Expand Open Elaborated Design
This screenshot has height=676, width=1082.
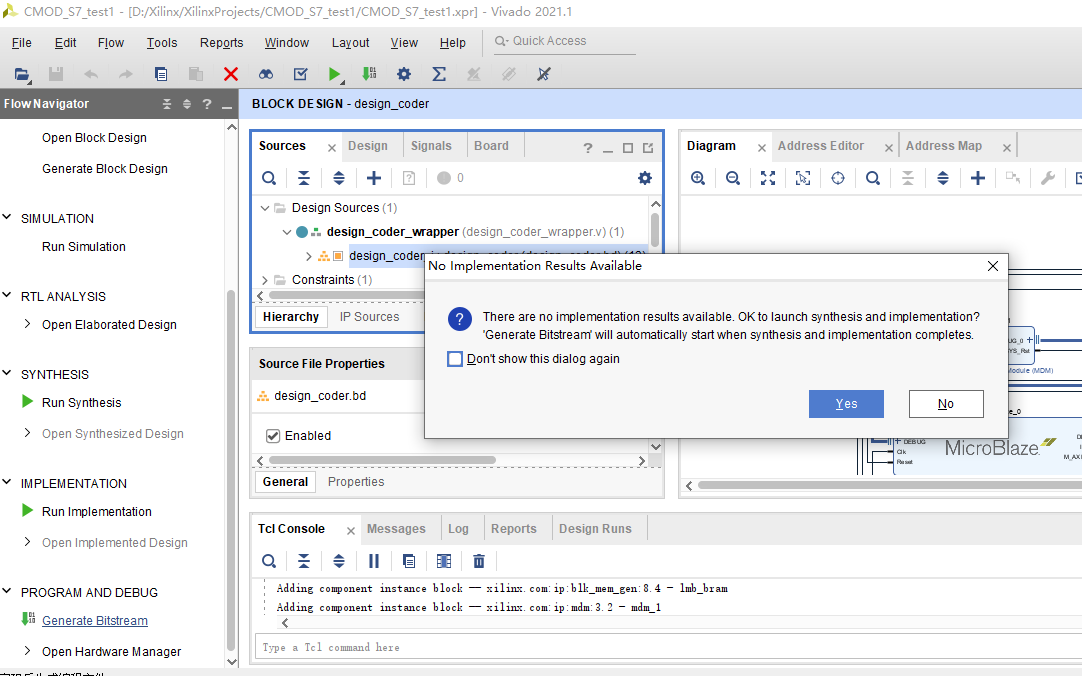(27, 324)
